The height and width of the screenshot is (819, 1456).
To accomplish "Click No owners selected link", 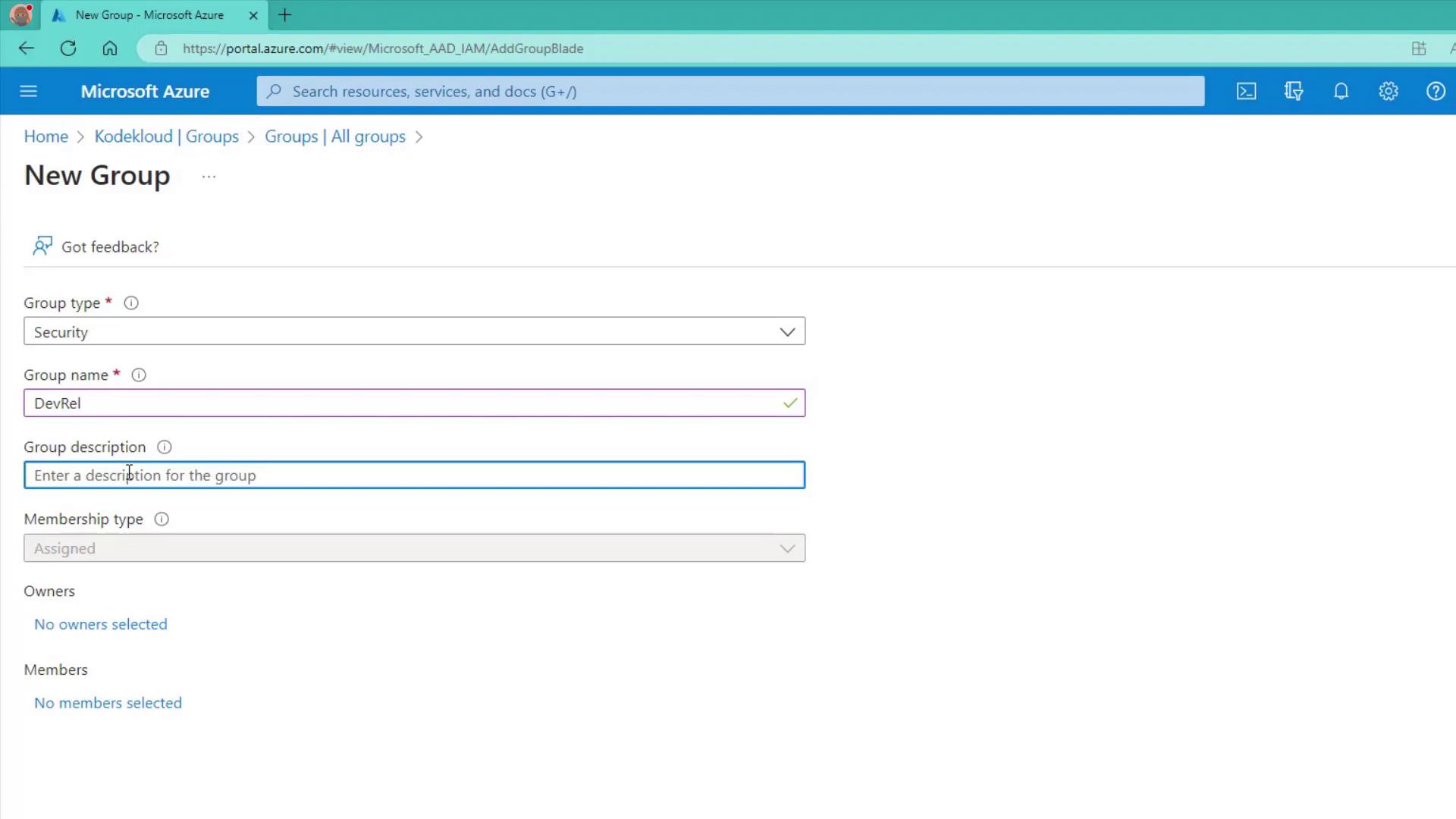I will point(100,624).
